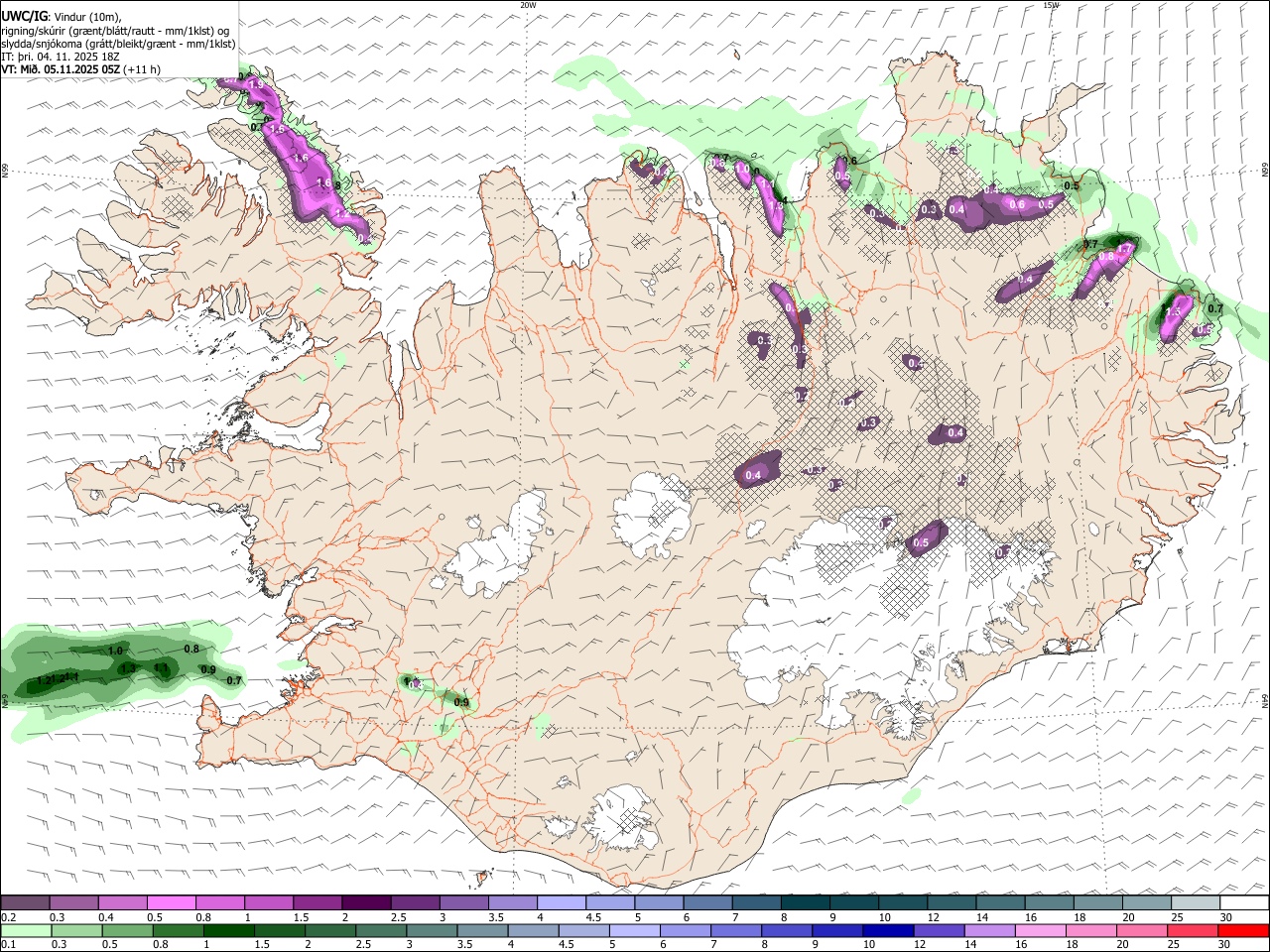The image size is (1270, 952).
Task: Click the rain legend swatch starting at 6
Action: tap(685, 930)
